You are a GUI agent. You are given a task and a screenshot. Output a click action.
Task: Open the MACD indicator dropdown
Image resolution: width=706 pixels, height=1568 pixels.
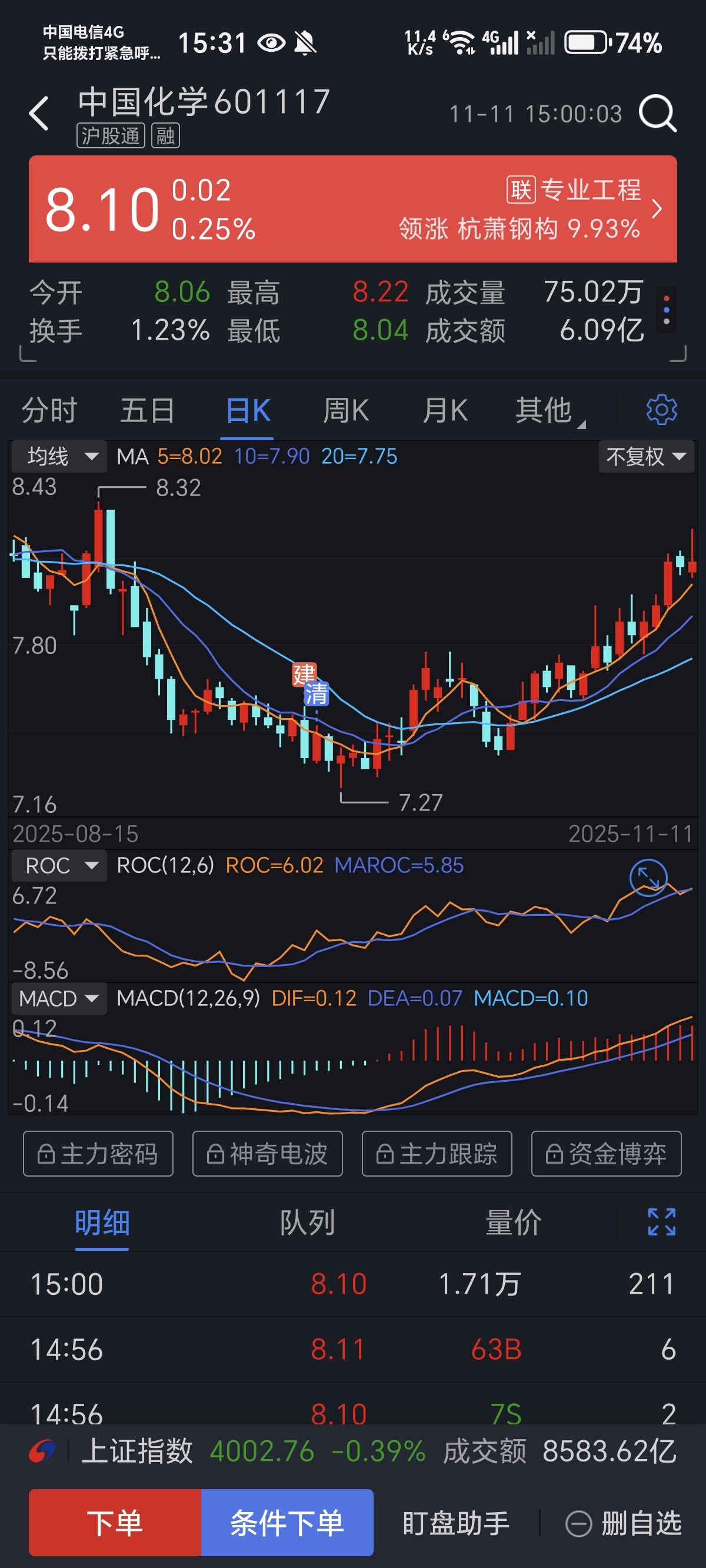click(59, 998)
